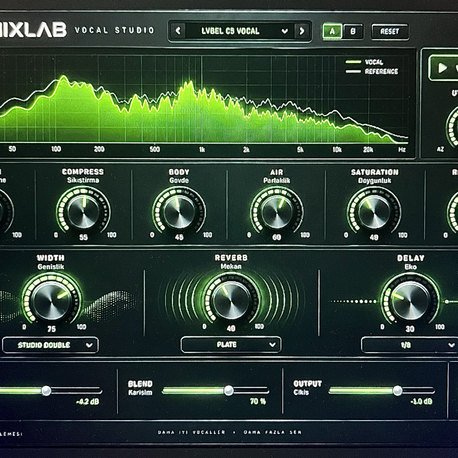Click the RESET button
The image size is (458, 458).
pyautogui.click(x=390, y=32)
